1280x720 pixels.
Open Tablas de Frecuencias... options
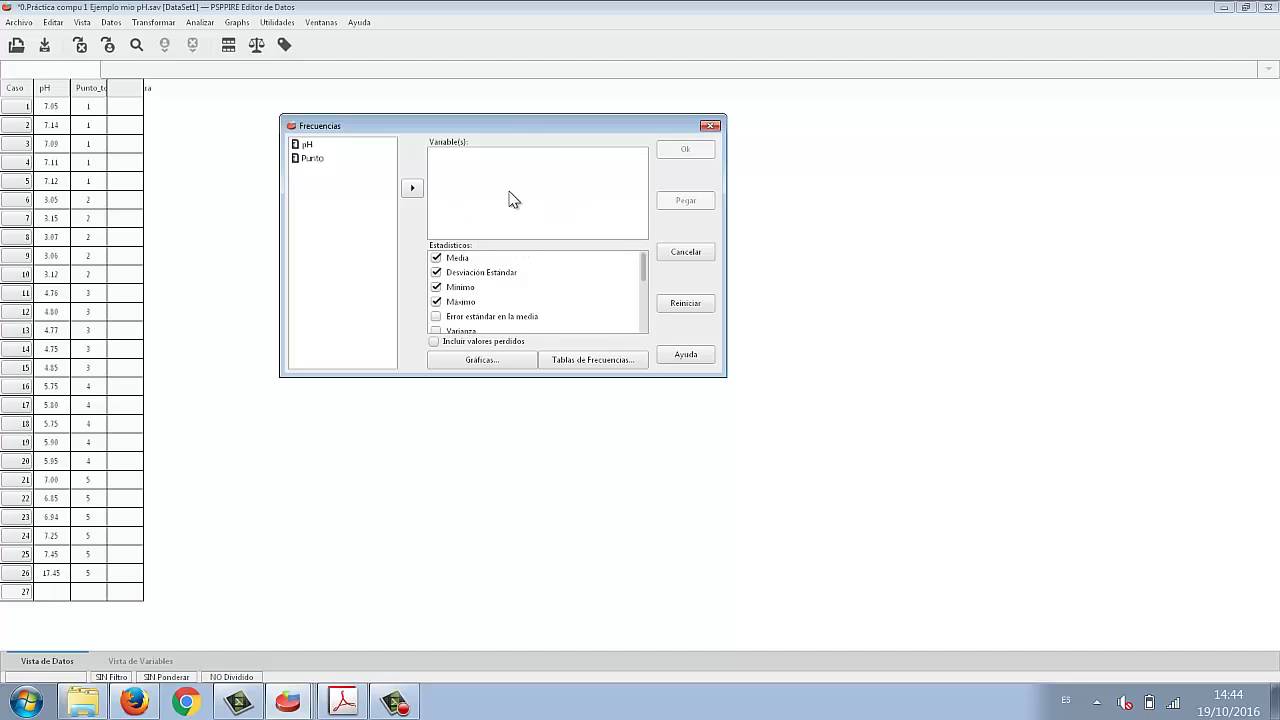point(593,360)
